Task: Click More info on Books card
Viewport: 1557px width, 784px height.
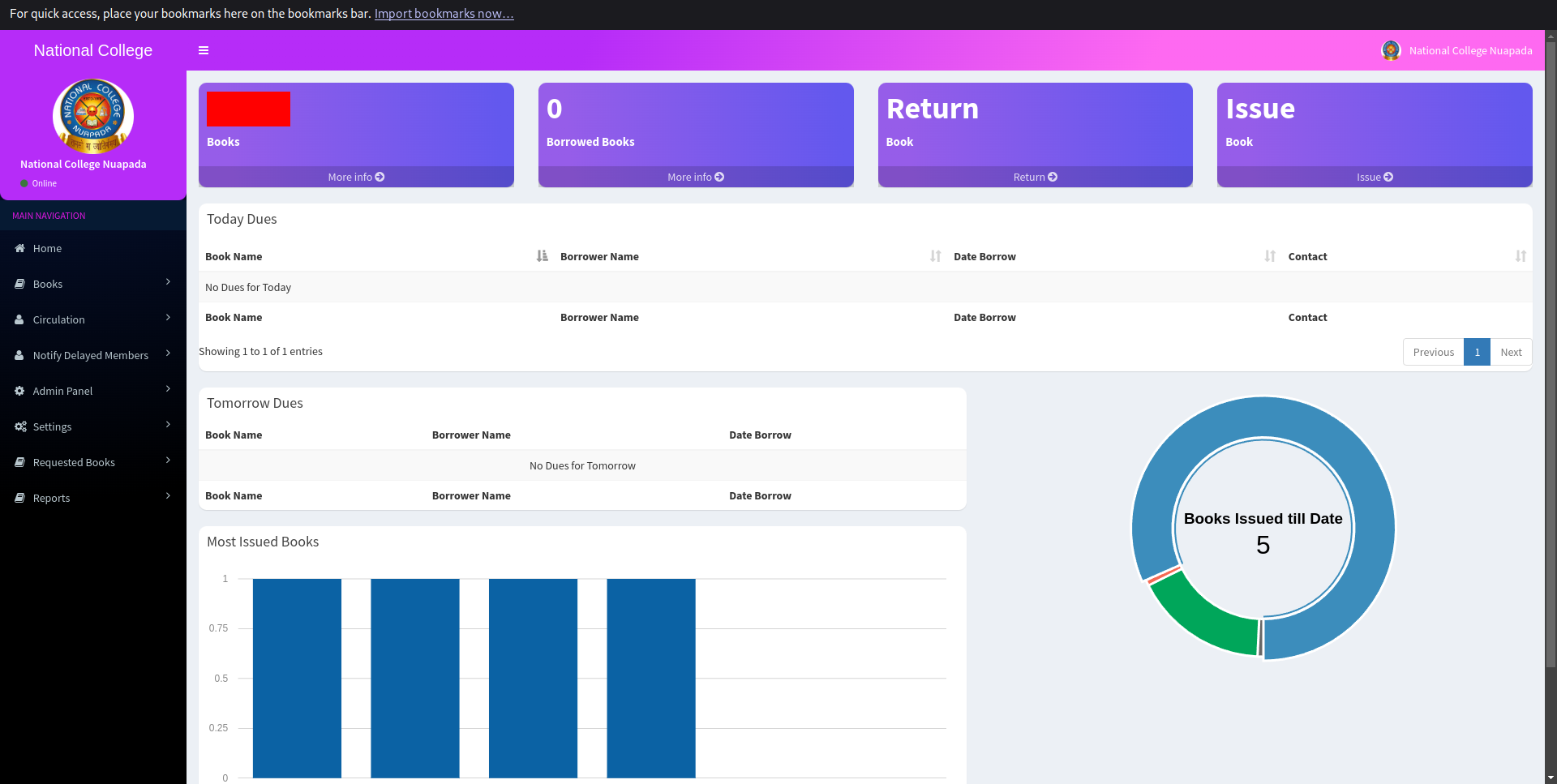Action: 356,177
